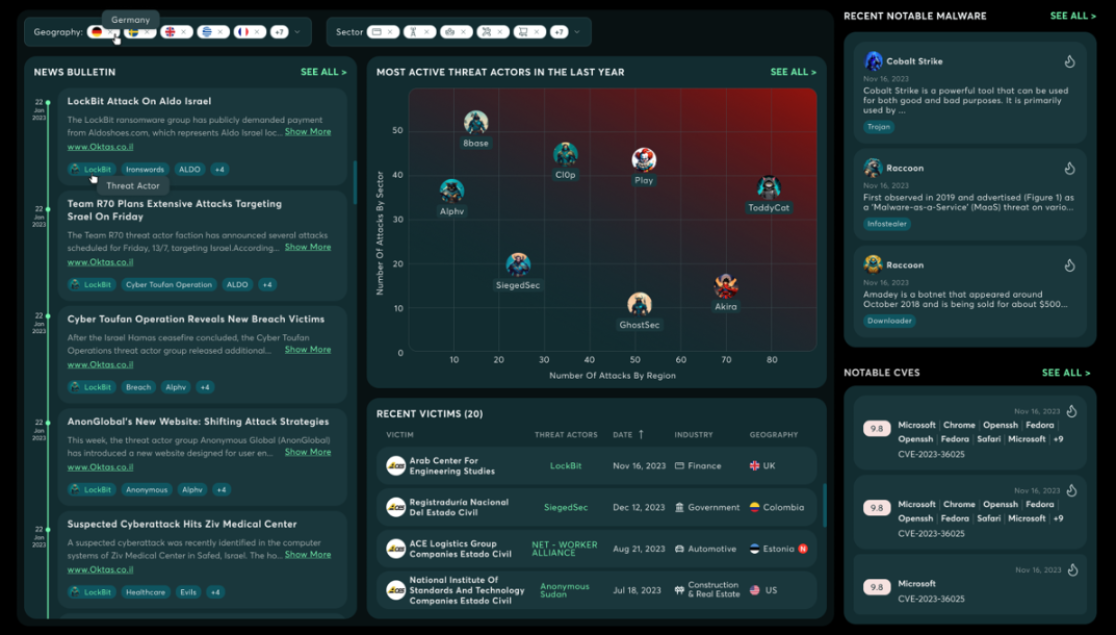The image size is (1116, 635).
Task: Expand +4 tags on Cyber Toufan article
Action: point(205,387)
